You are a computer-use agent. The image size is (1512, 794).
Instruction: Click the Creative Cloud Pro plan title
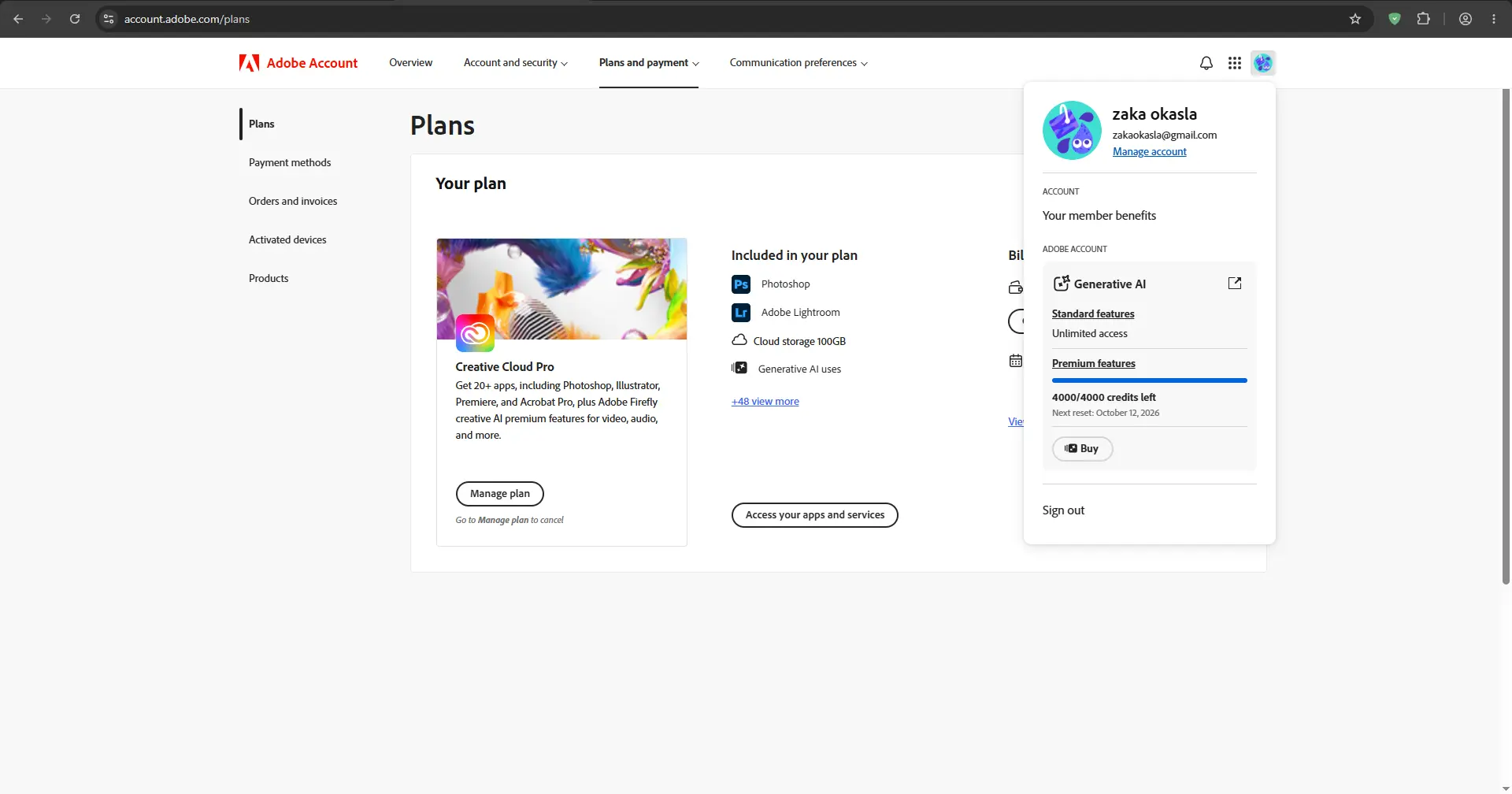click(505, 367)
